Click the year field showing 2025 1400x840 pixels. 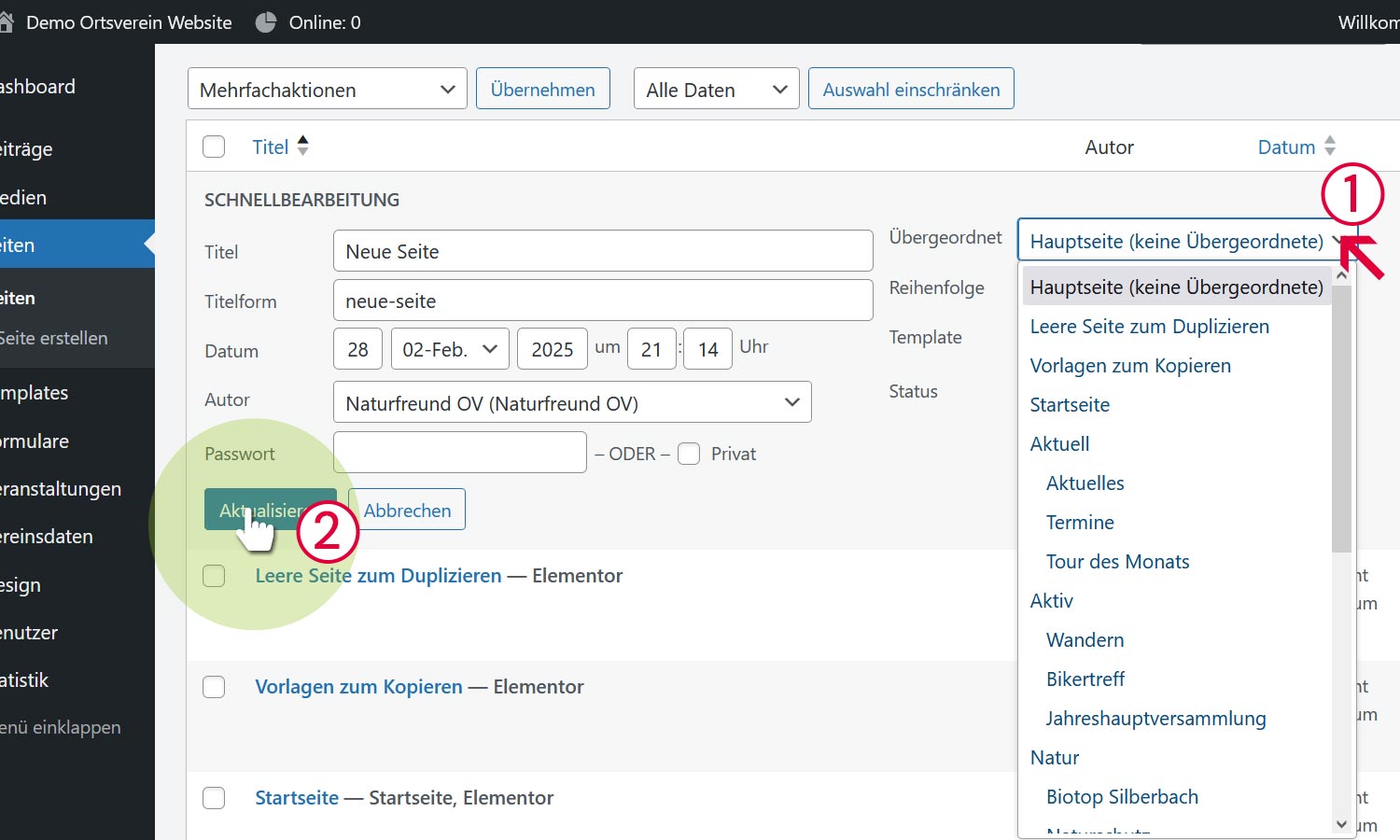553,349
